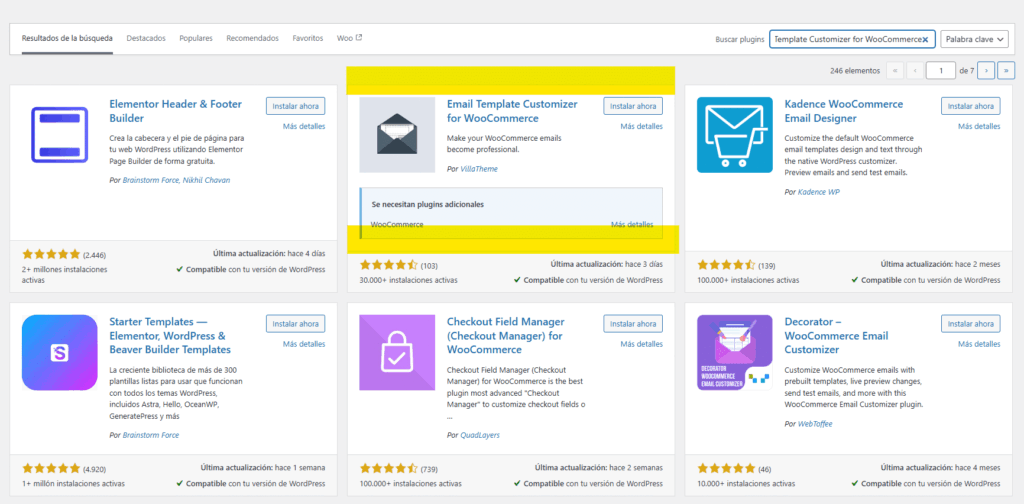The image size is (1024, 504).
Task: Open Más detalles under Email Template Customizer install button
Action: tap(641, 126)
